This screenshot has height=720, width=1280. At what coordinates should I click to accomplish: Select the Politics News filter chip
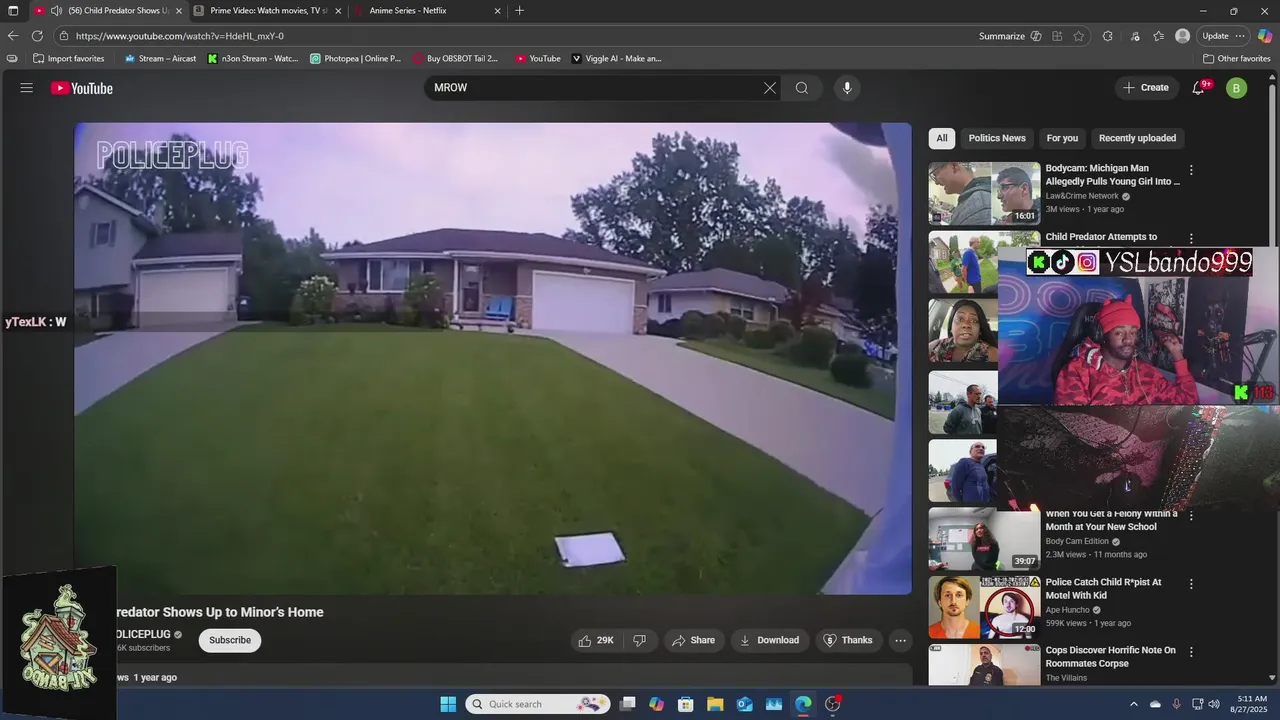[997, 138]
